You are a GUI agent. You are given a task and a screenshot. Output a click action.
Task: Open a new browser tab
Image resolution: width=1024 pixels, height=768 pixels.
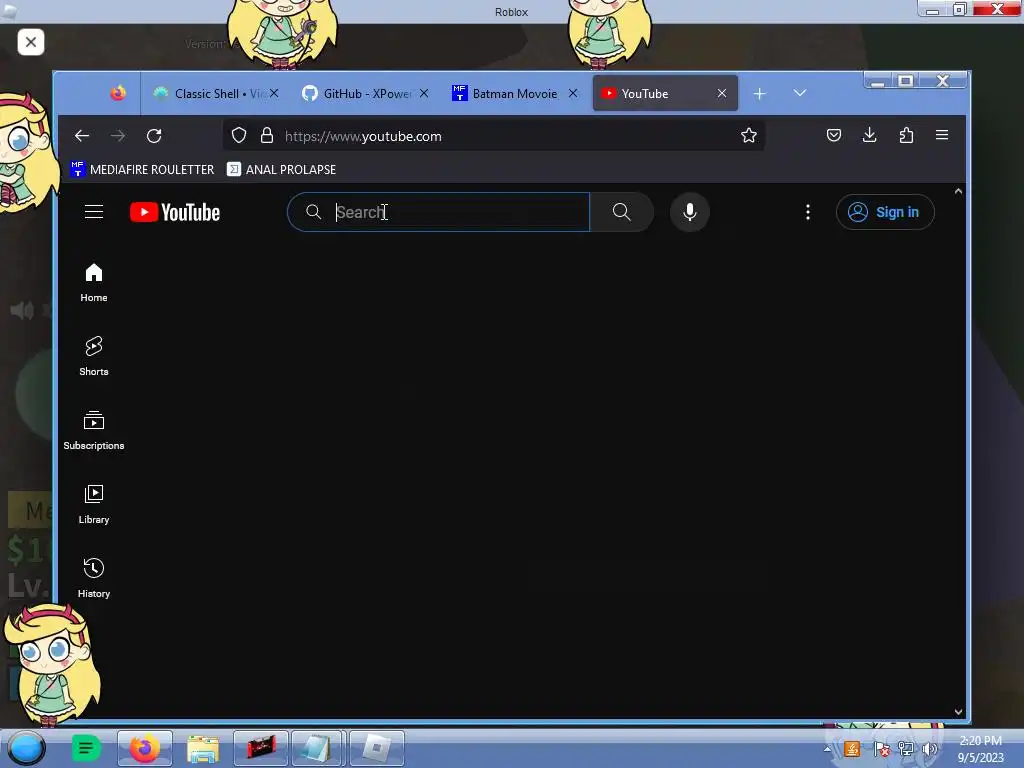[x=760, y=94]
